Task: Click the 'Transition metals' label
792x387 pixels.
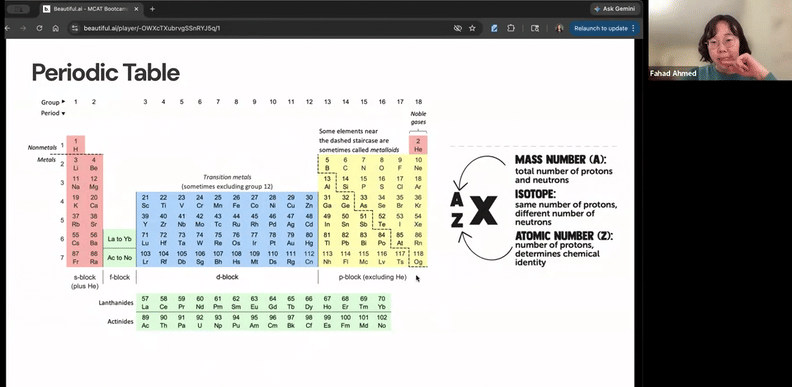Action: click(x=227, y=177)
